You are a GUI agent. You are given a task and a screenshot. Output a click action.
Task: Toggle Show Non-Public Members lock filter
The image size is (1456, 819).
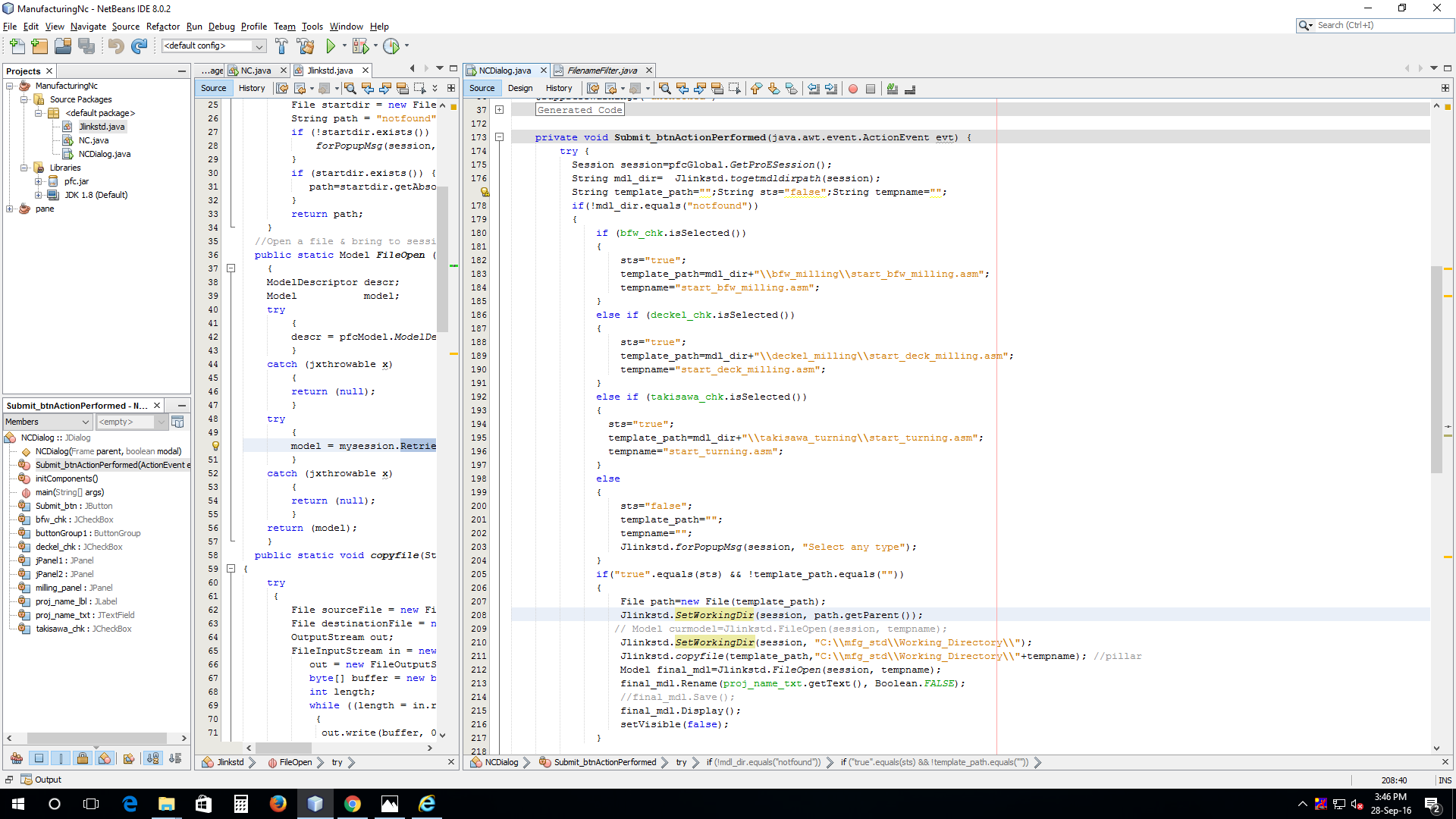(83, 758)
